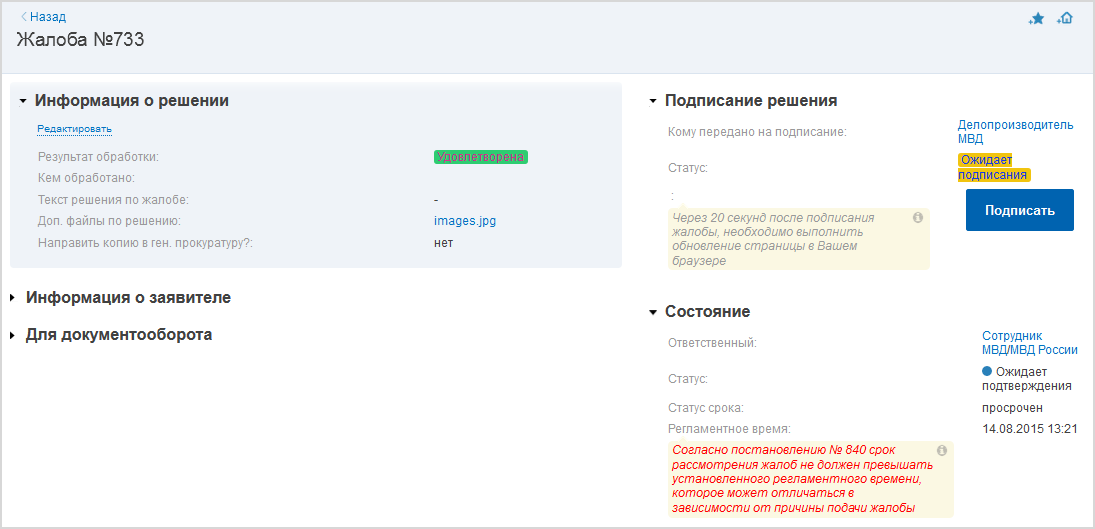Click the Жалоба №733 page title
1095x529 pixels.
pyautogui.click(x=80, y=40)
